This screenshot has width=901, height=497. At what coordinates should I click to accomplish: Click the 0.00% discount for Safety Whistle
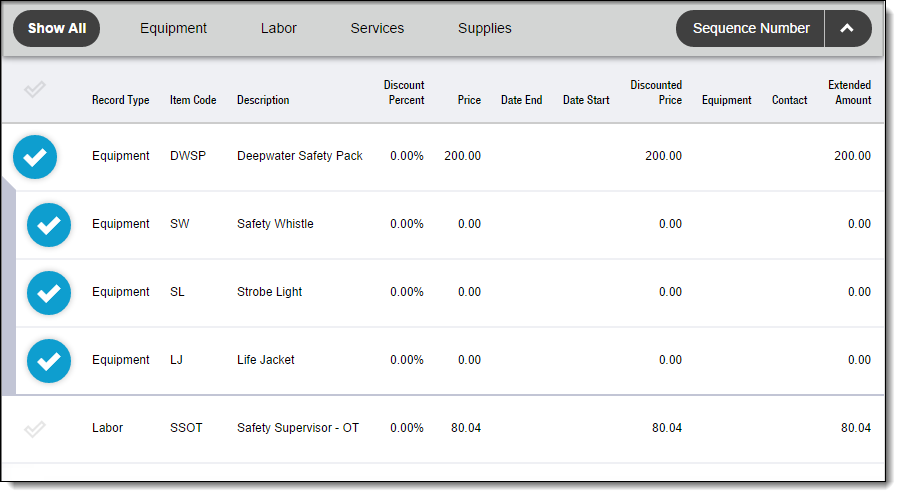click(407, 224)
